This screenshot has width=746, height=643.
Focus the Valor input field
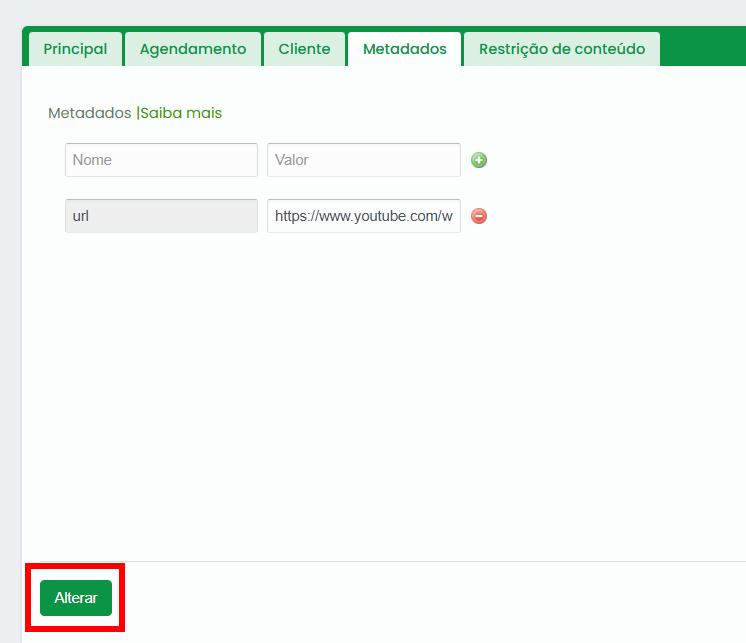(364, 160)
